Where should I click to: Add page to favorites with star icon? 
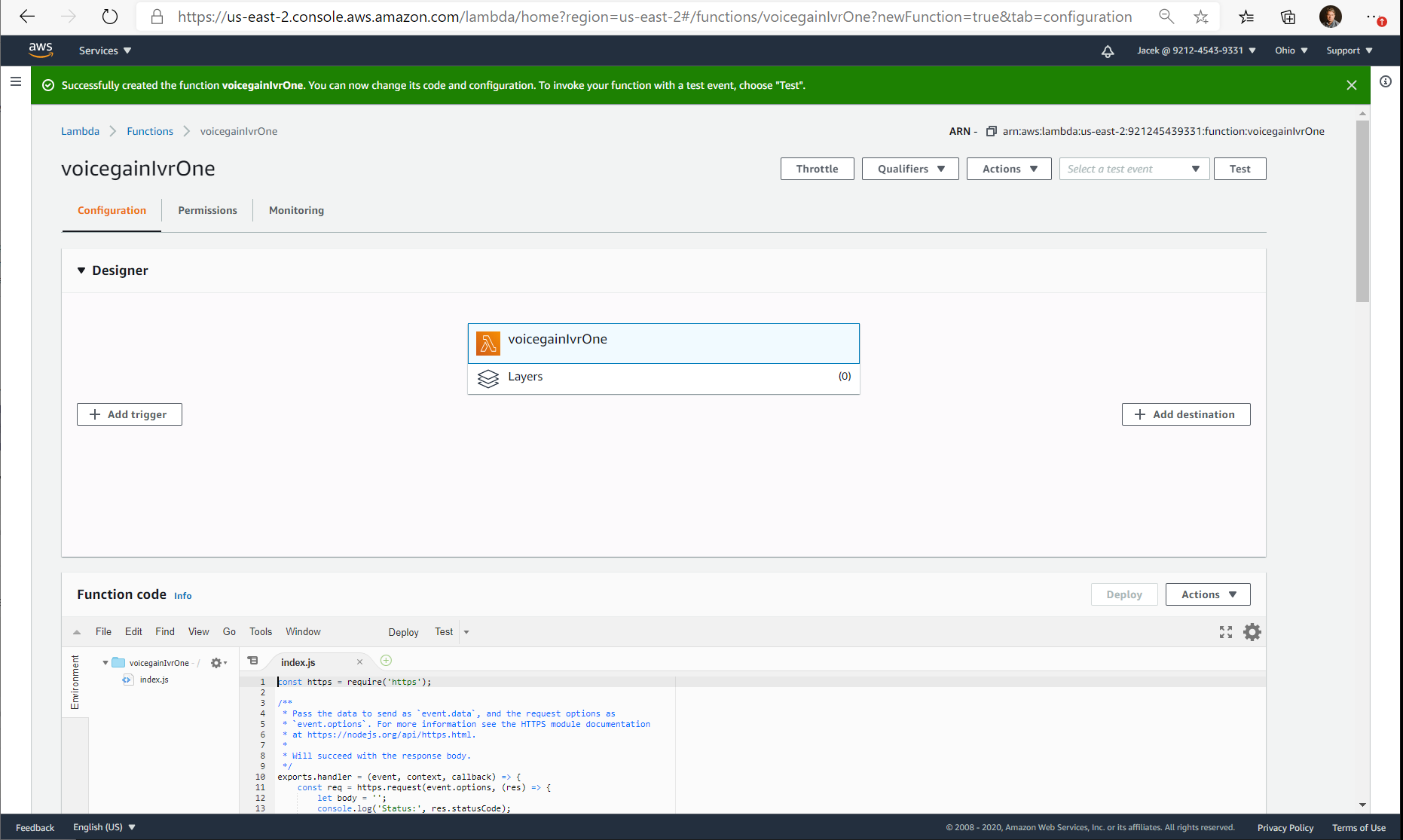coord(1201,17)
